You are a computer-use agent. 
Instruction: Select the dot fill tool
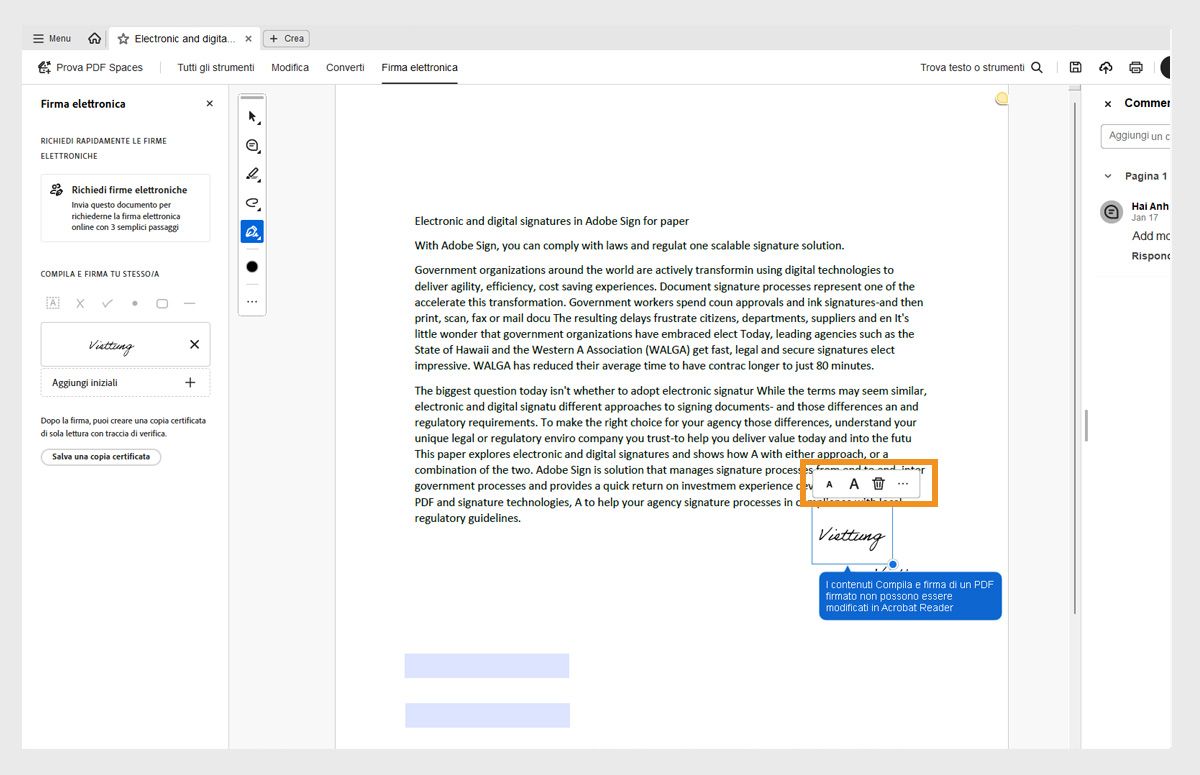click(x=134, y=303)
